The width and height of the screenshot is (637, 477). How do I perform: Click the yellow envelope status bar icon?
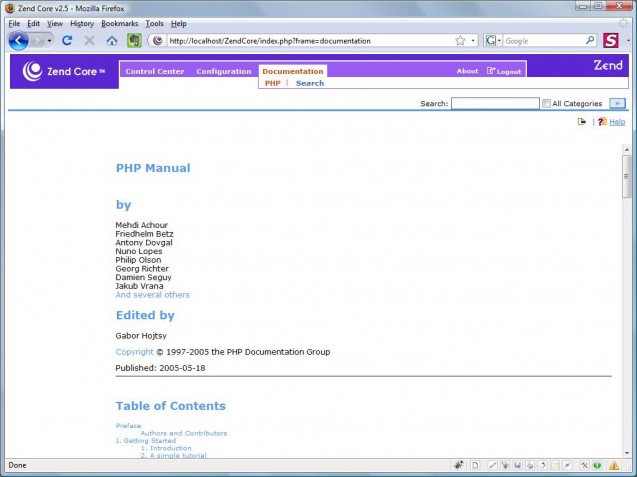[555, 465]
